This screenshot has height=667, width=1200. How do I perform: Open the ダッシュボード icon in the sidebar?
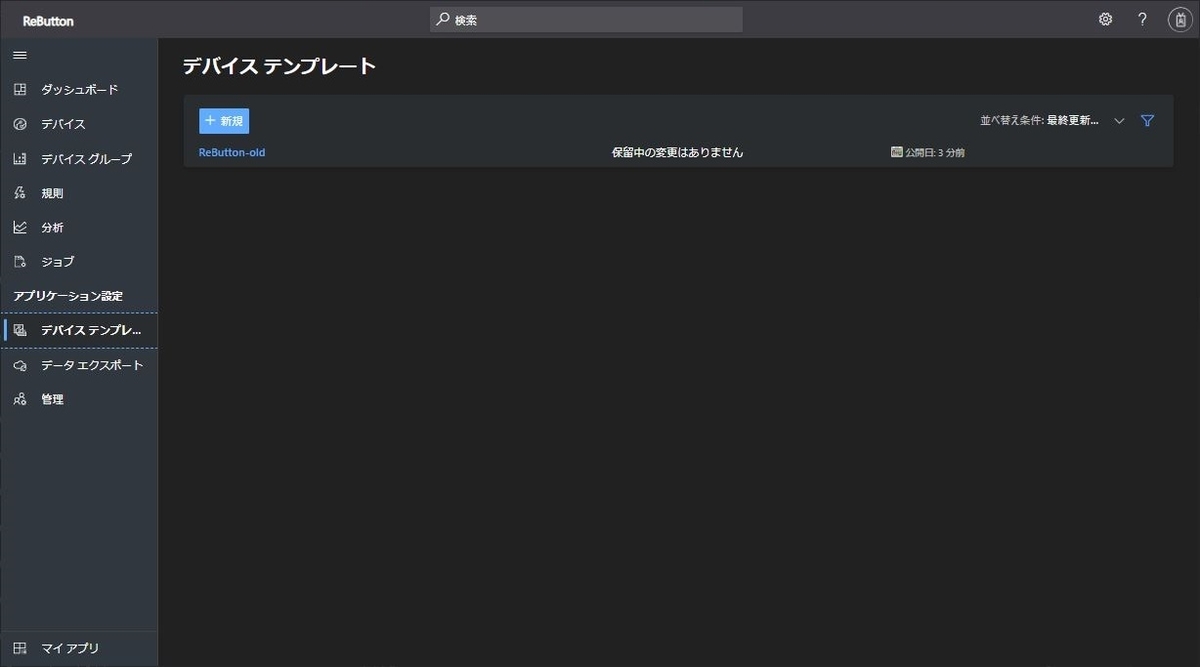coord(19,89)
